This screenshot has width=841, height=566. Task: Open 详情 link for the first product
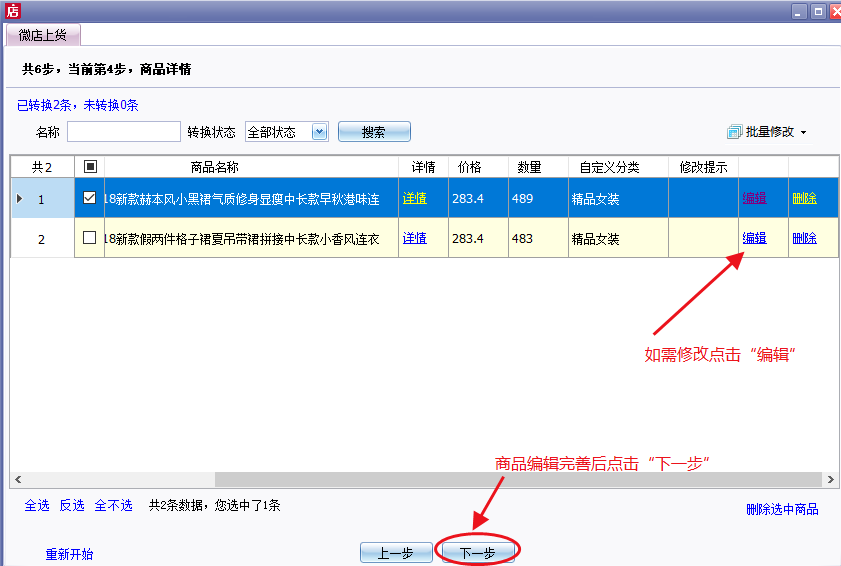coord(415,199)
